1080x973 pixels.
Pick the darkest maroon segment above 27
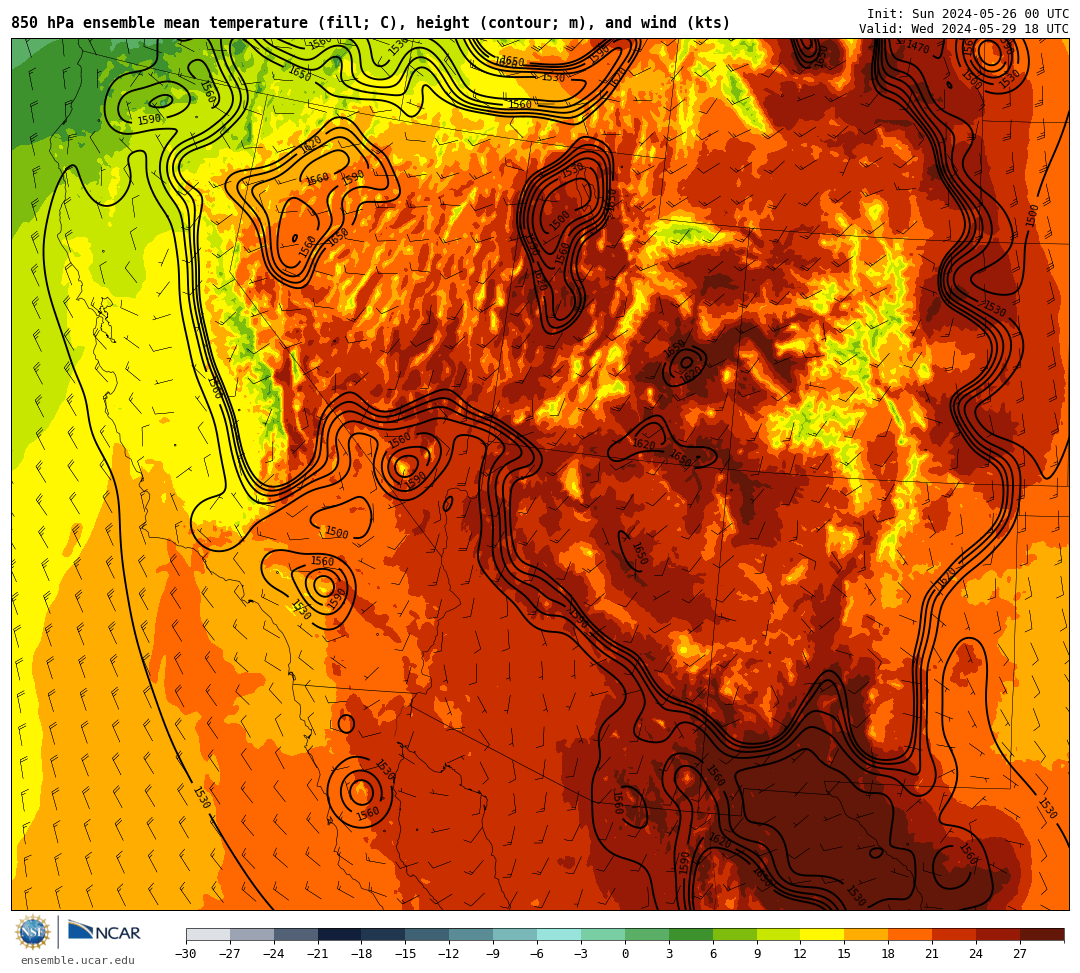coord(1042,934)
